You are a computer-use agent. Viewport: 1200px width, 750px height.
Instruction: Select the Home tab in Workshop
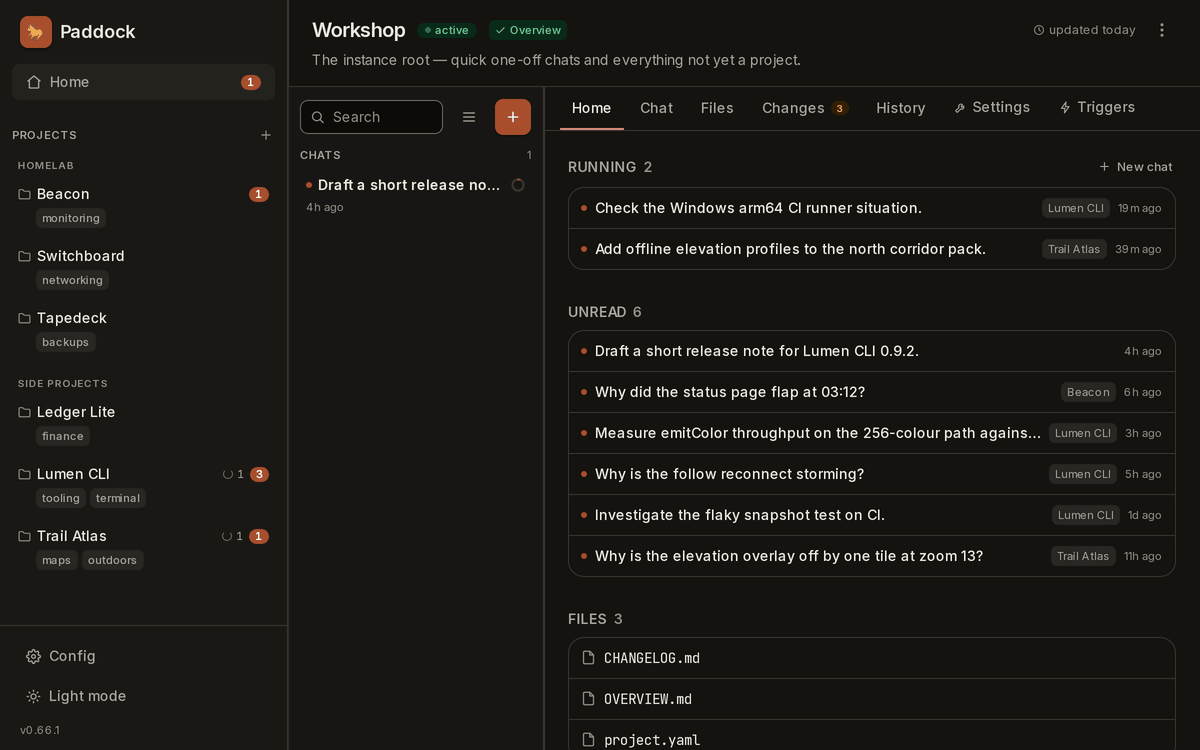(591, 108)
